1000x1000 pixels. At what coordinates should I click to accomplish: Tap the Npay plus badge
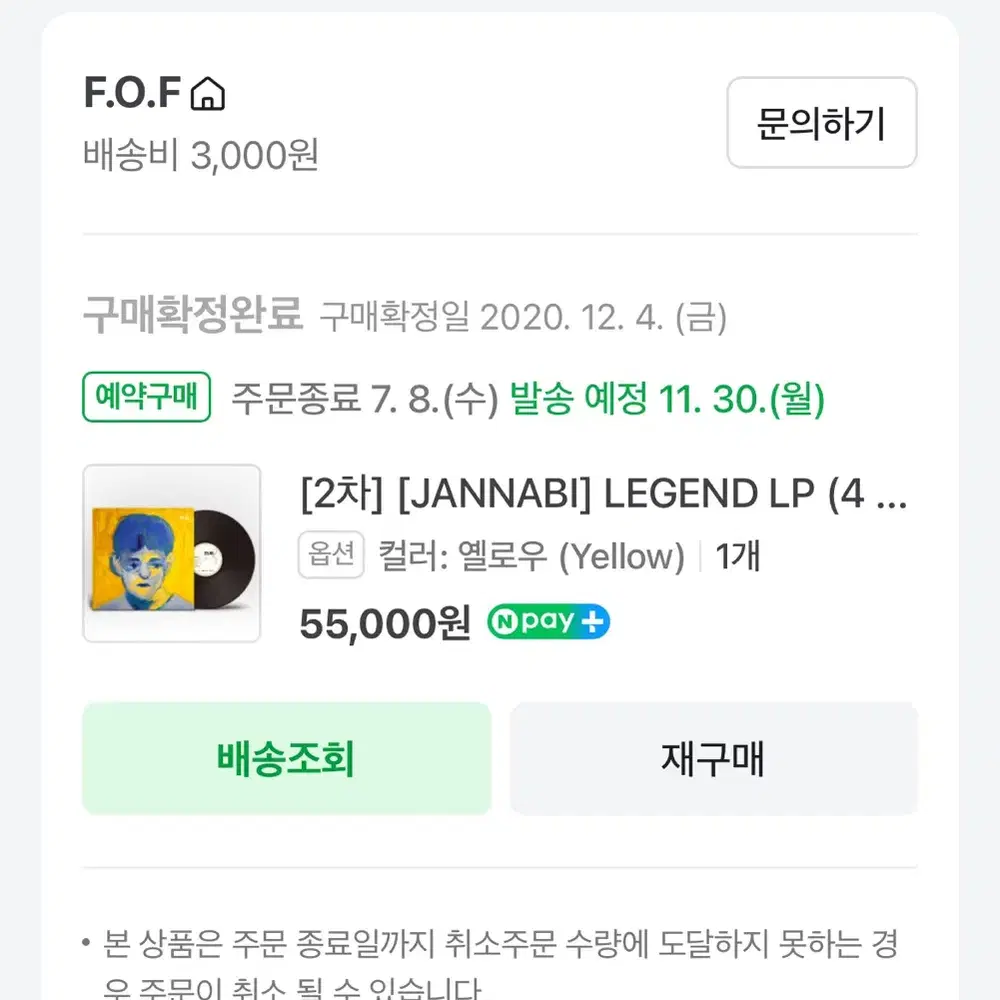coord(548,621)
